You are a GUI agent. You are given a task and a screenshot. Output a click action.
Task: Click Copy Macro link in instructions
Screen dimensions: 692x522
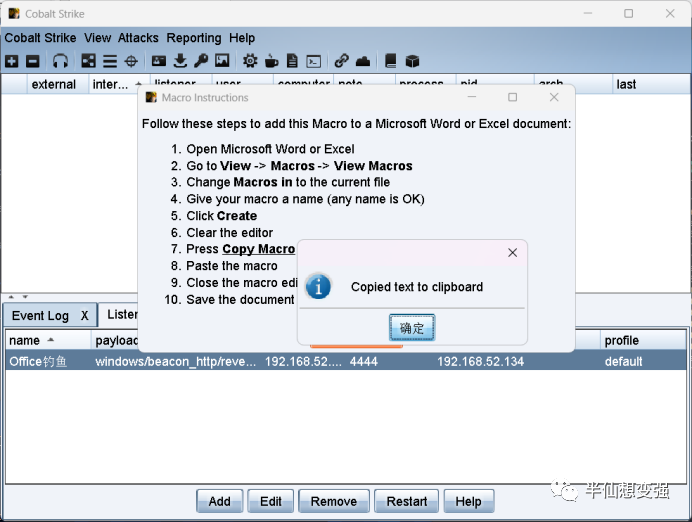[x=258, y=249]
